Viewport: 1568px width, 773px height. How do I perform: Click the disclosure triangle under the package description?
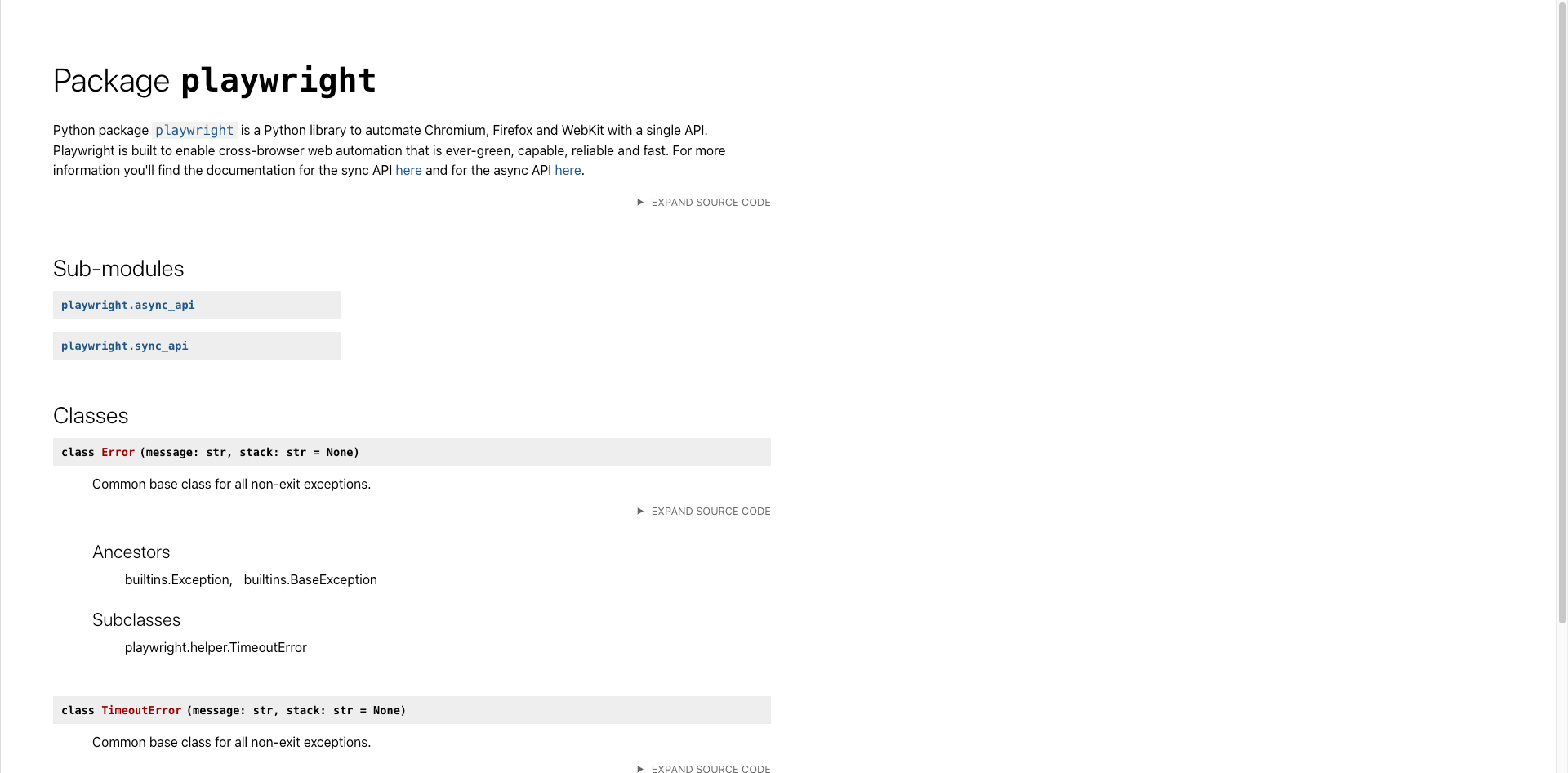click(640, 203)
